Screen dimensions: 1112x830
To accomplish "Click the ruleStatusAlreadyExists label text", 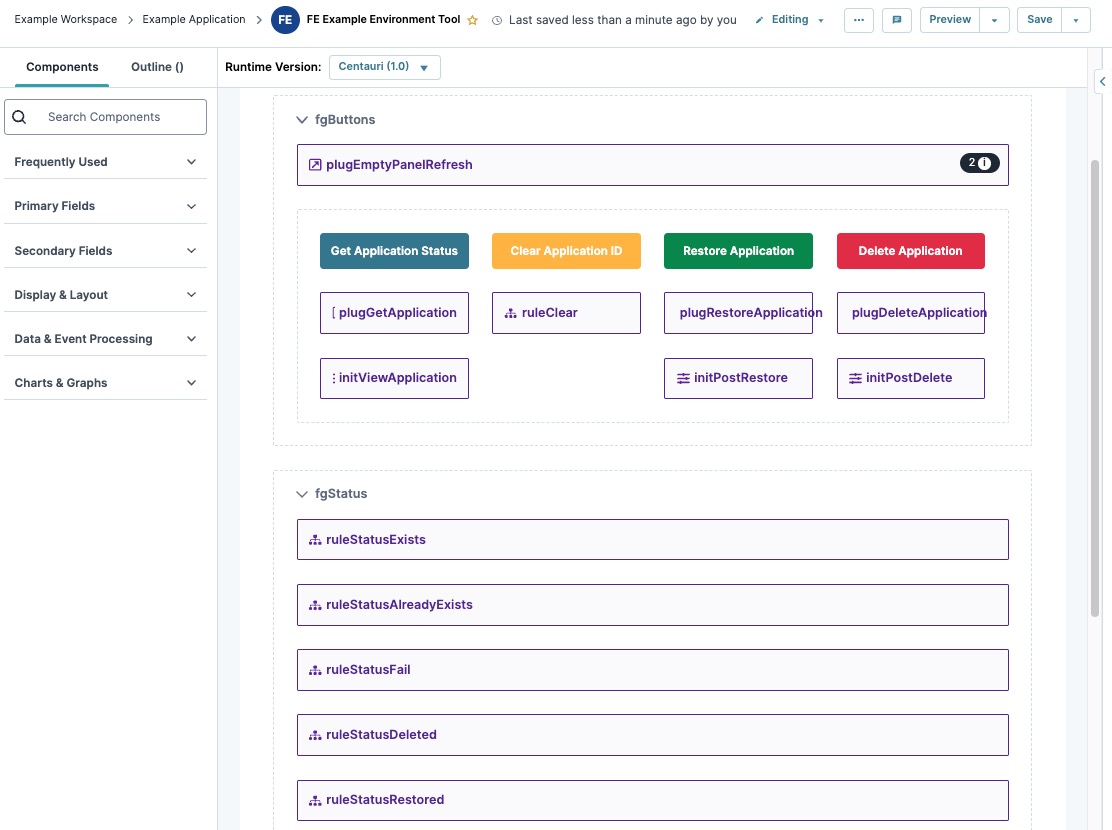I will point(399,605).
